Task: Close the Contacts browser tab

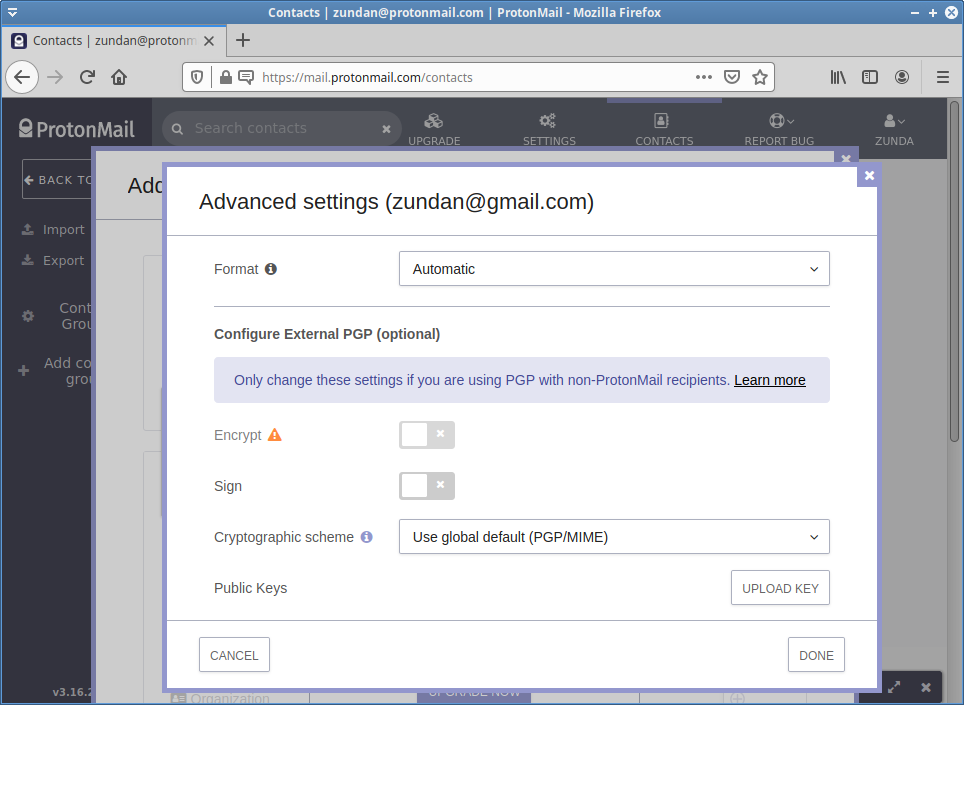Action: 209,41
